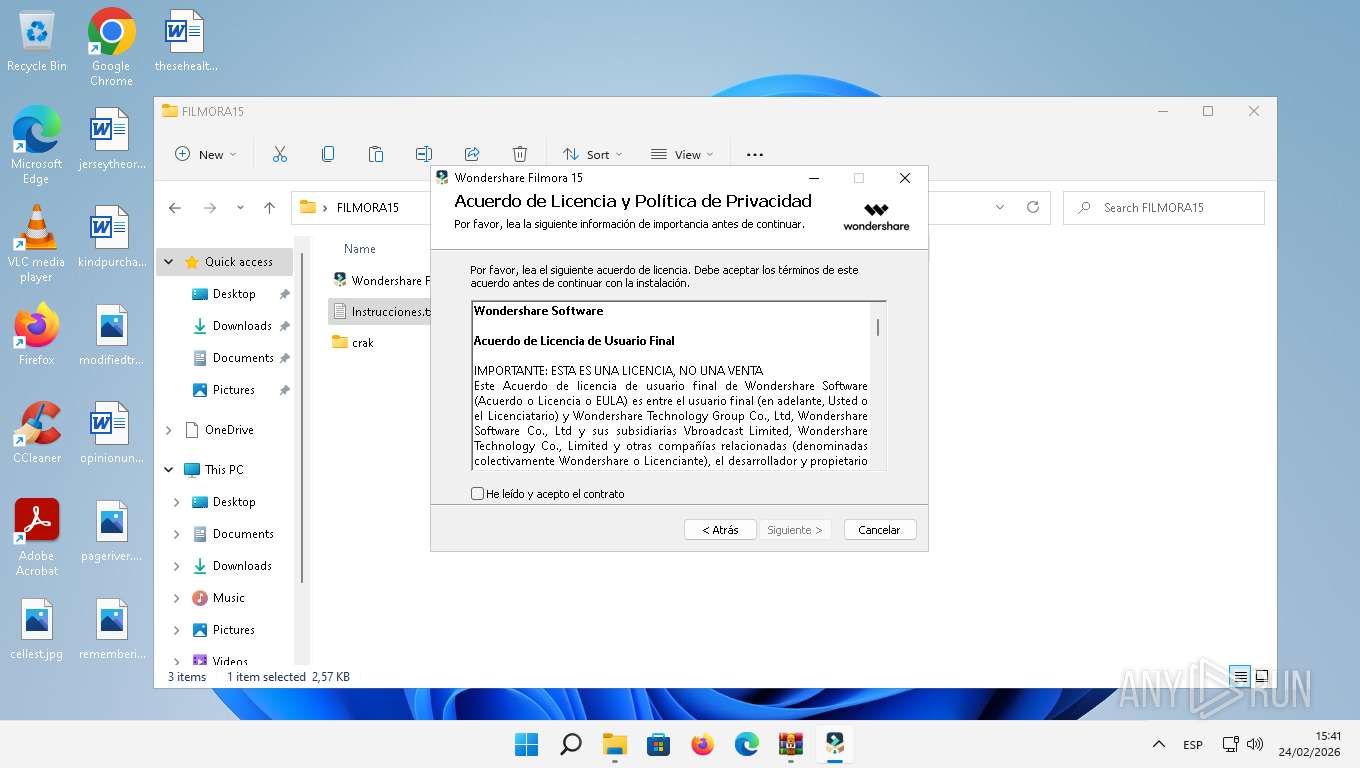Click the Cut scissors icon in Explorer toolbar

point(280,154)
